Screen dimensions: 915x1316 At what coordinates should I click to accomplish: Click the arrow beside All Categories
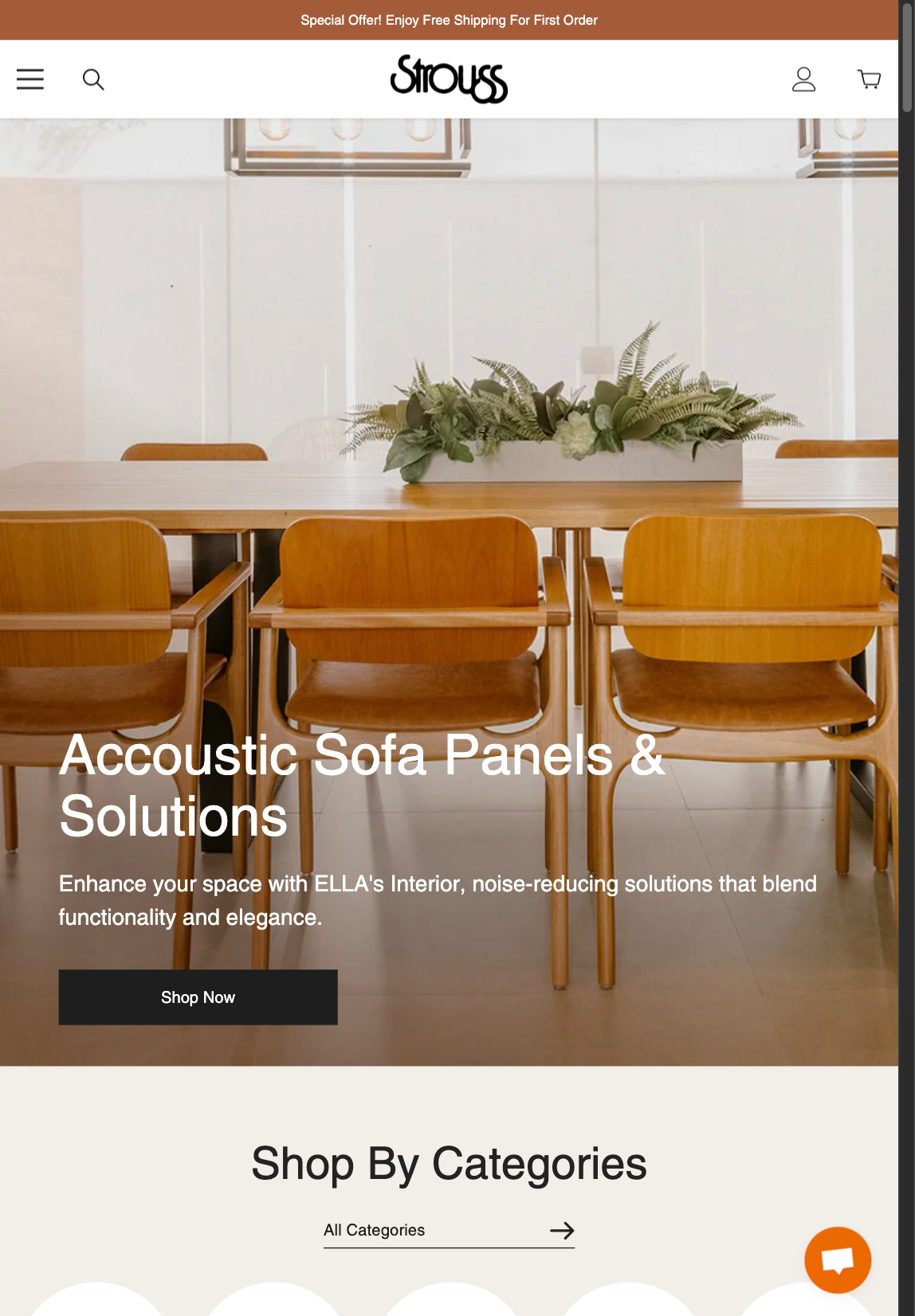(562, 1230)
